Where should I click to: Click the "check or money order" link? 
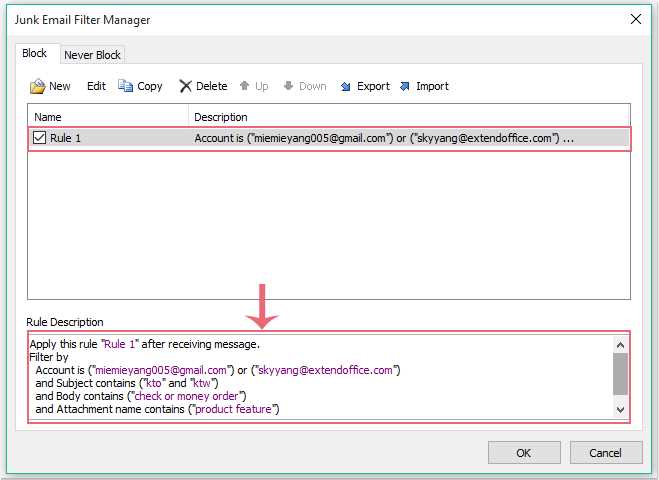coord(186,396)
